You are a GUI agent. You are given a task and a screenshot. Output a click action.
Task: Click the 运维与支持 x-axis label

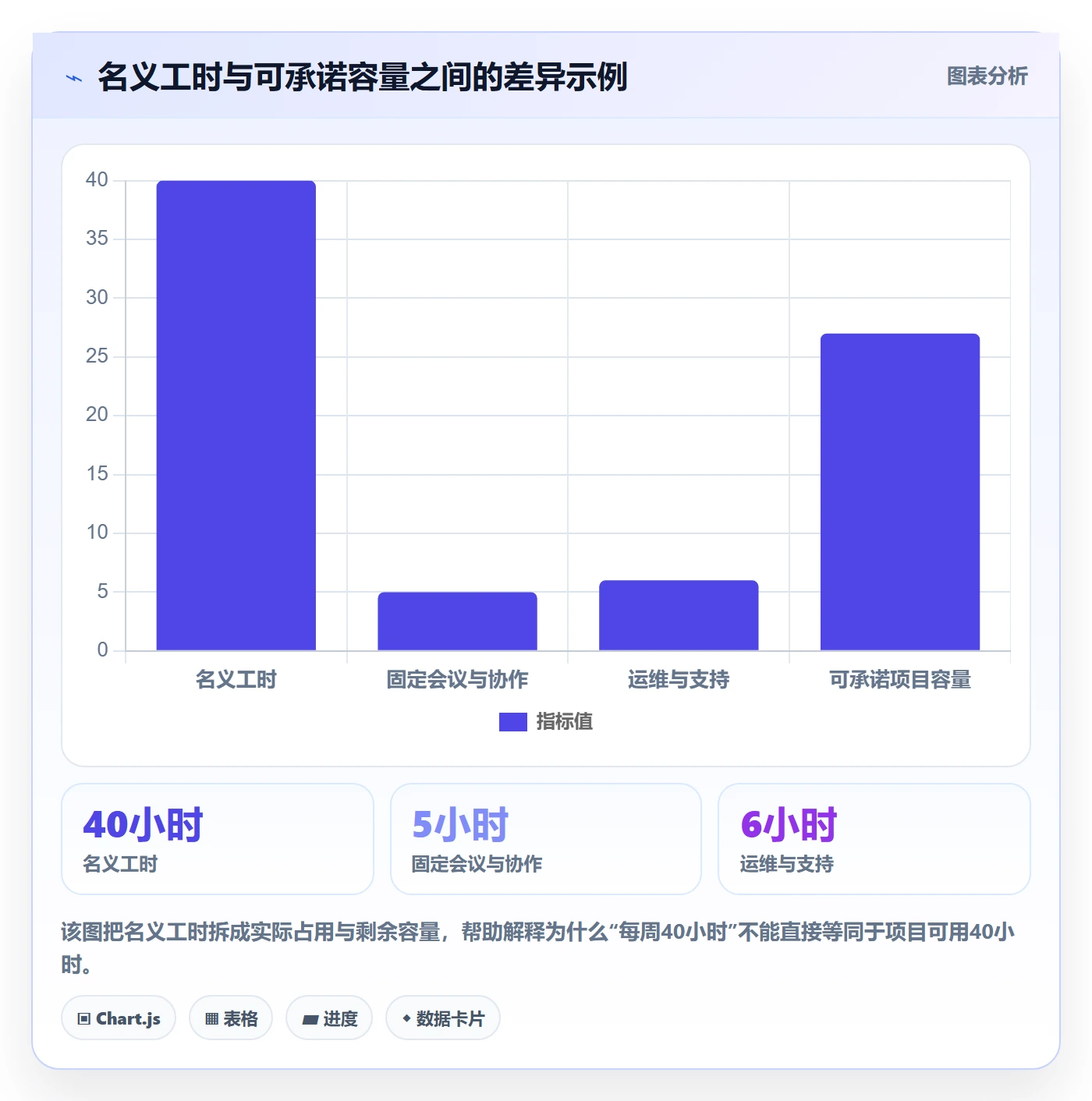coord(679,680)
